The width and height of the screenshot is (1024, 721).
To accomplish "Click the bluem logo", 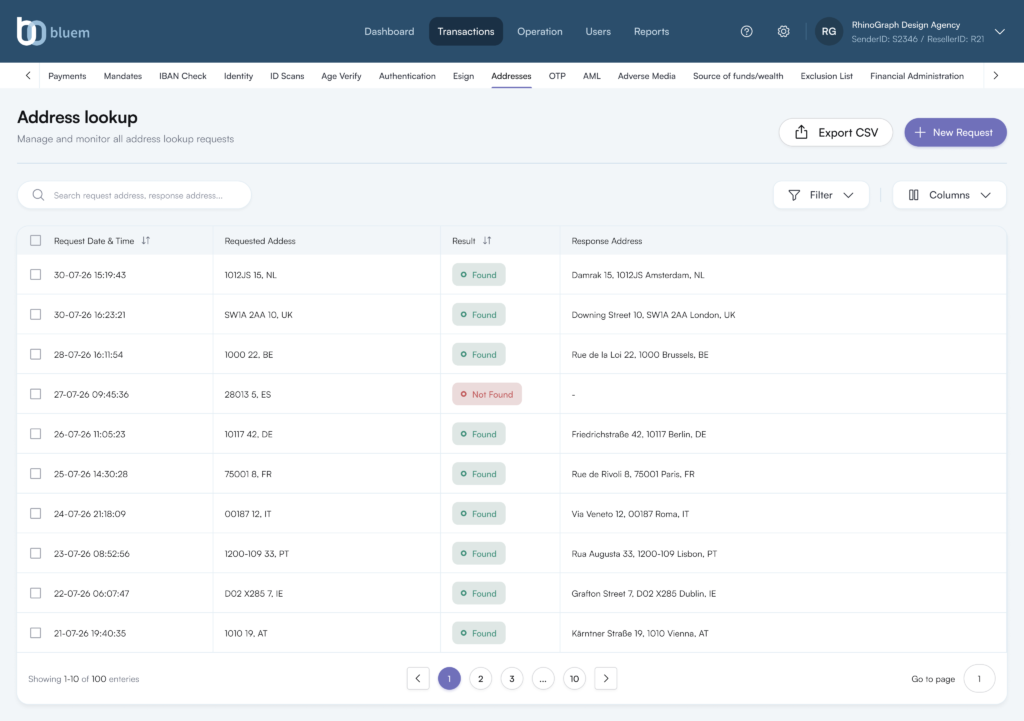I will (53, 31).
